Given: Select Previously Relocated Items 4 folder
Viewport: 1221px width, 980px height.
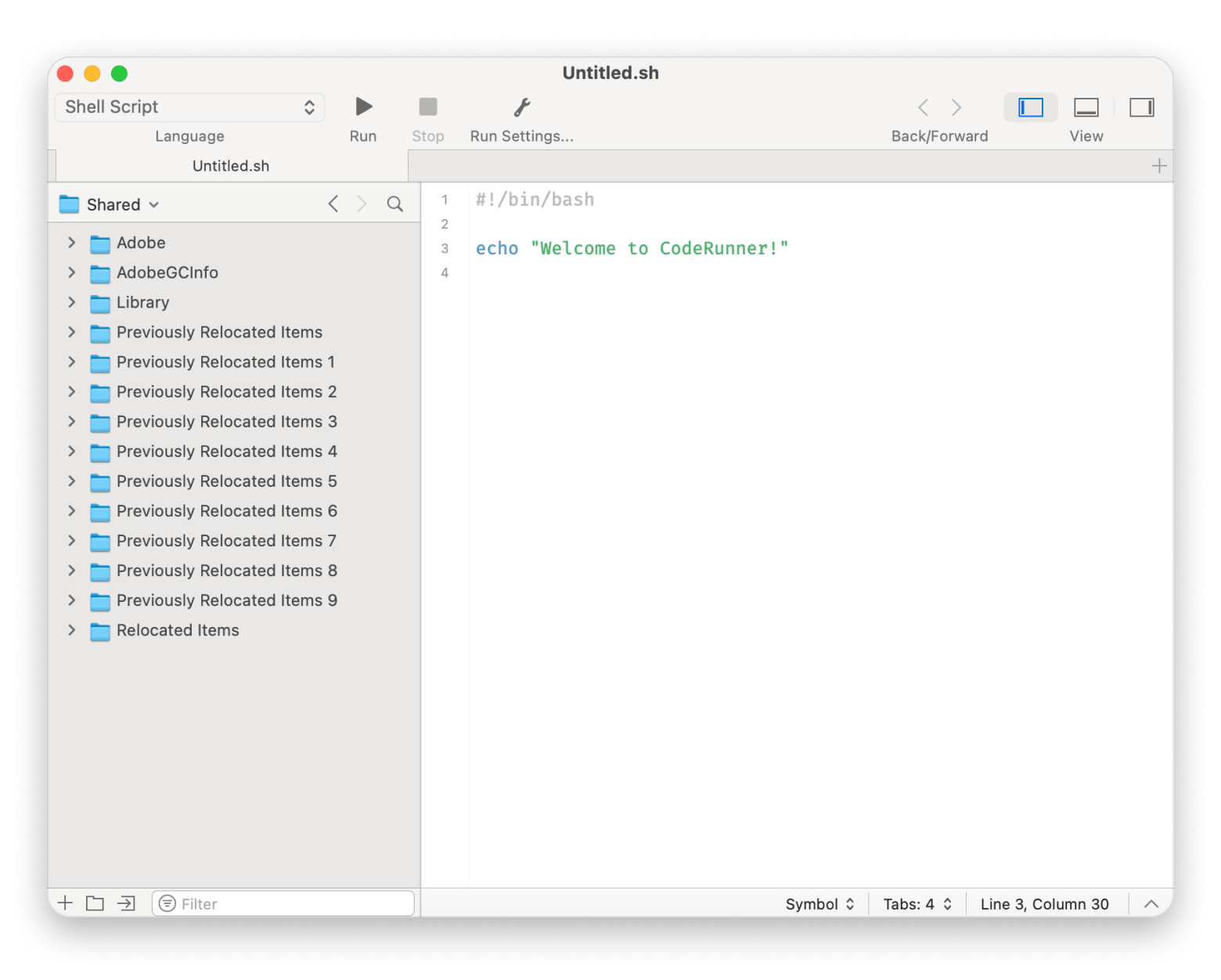Looking at the screenshot, I should coord(235,452).
